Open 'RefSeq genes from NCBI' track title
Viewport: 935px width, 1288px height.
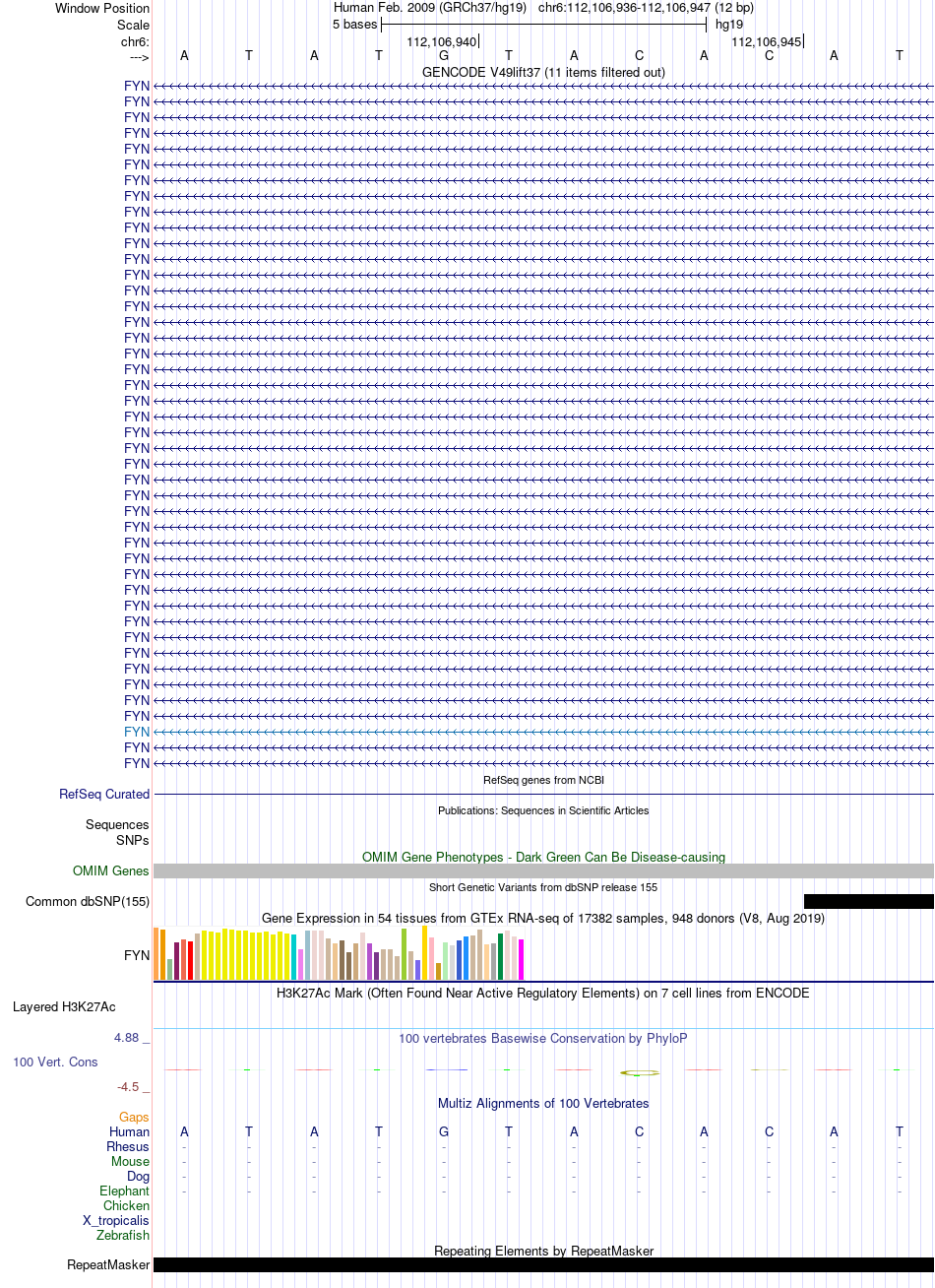point(543,780)
